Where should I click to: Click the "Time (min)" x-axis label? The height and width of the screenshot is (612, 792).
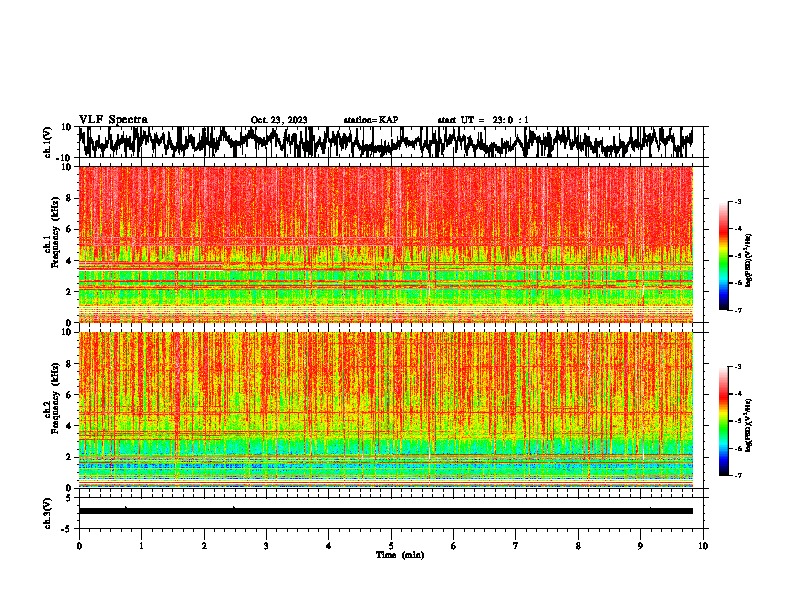click(400, 555)
